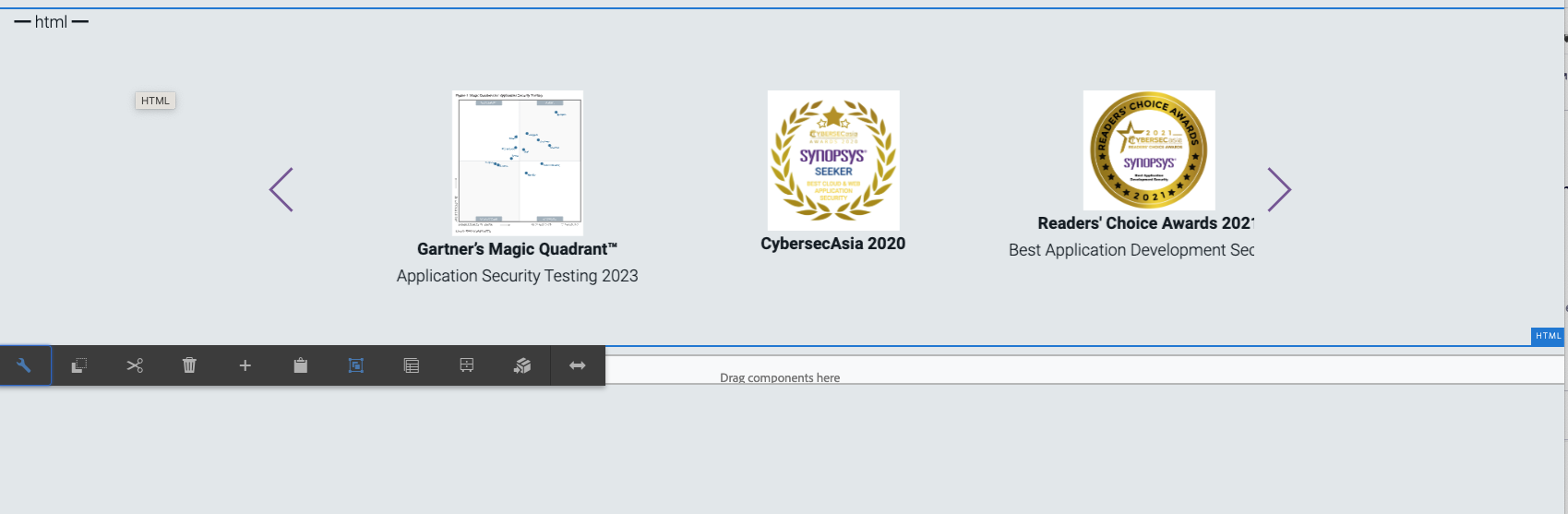This screenshot has width=1568, height=514.
Task: Click the CybersecAsia 2020 caption
Action: click(x=833, y=244)
